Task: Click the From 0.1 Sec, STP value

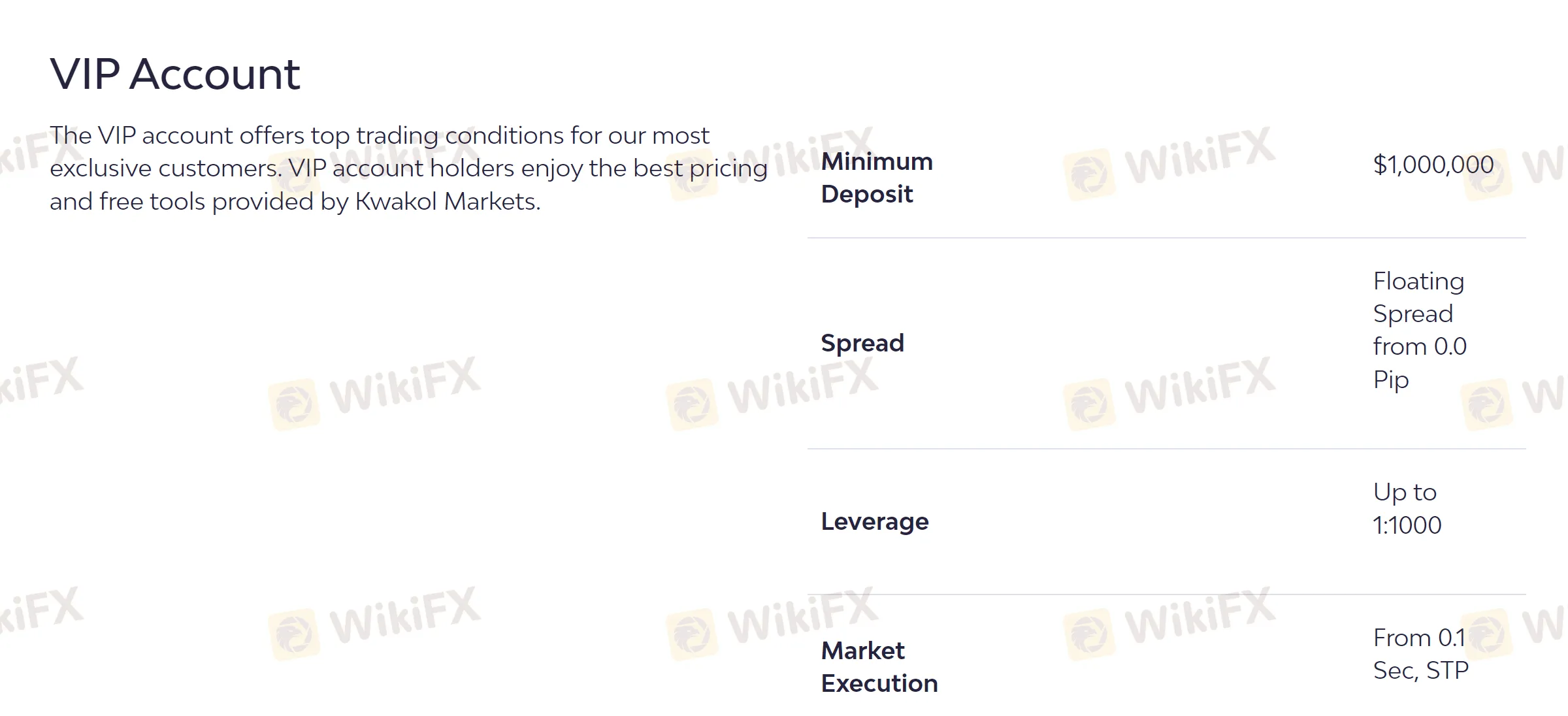Action: tap(1420, 654)
